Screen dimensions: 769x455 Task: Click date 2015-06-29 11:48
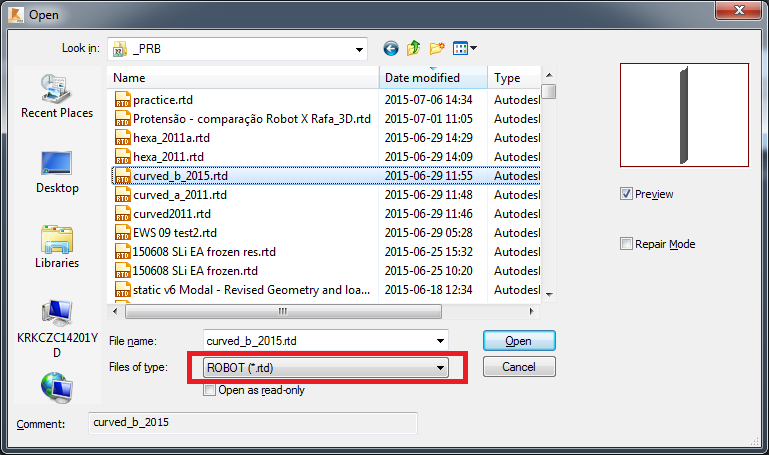point(429,195)
